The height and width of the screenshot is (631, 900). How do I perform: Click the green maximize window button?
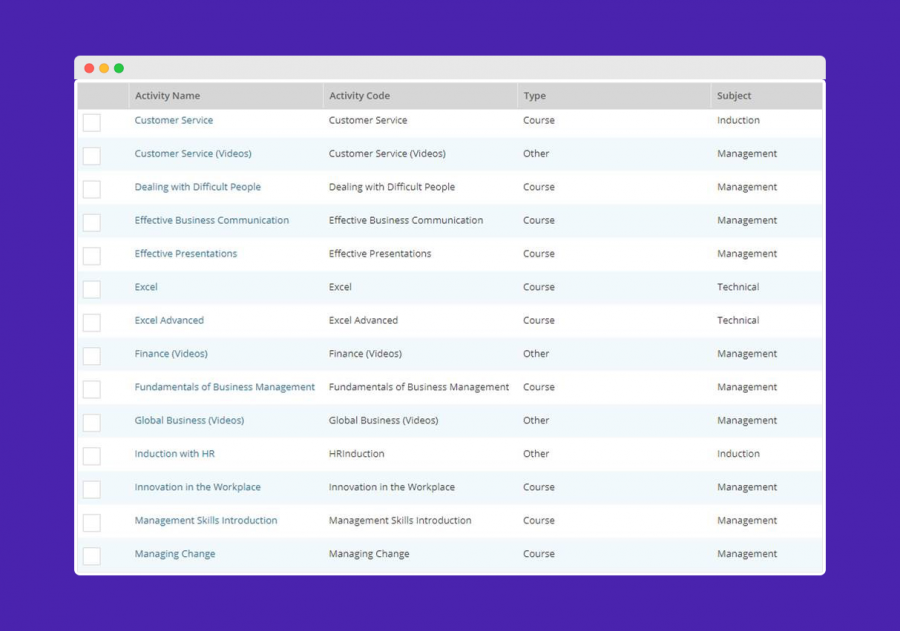[x=119, y=68]
